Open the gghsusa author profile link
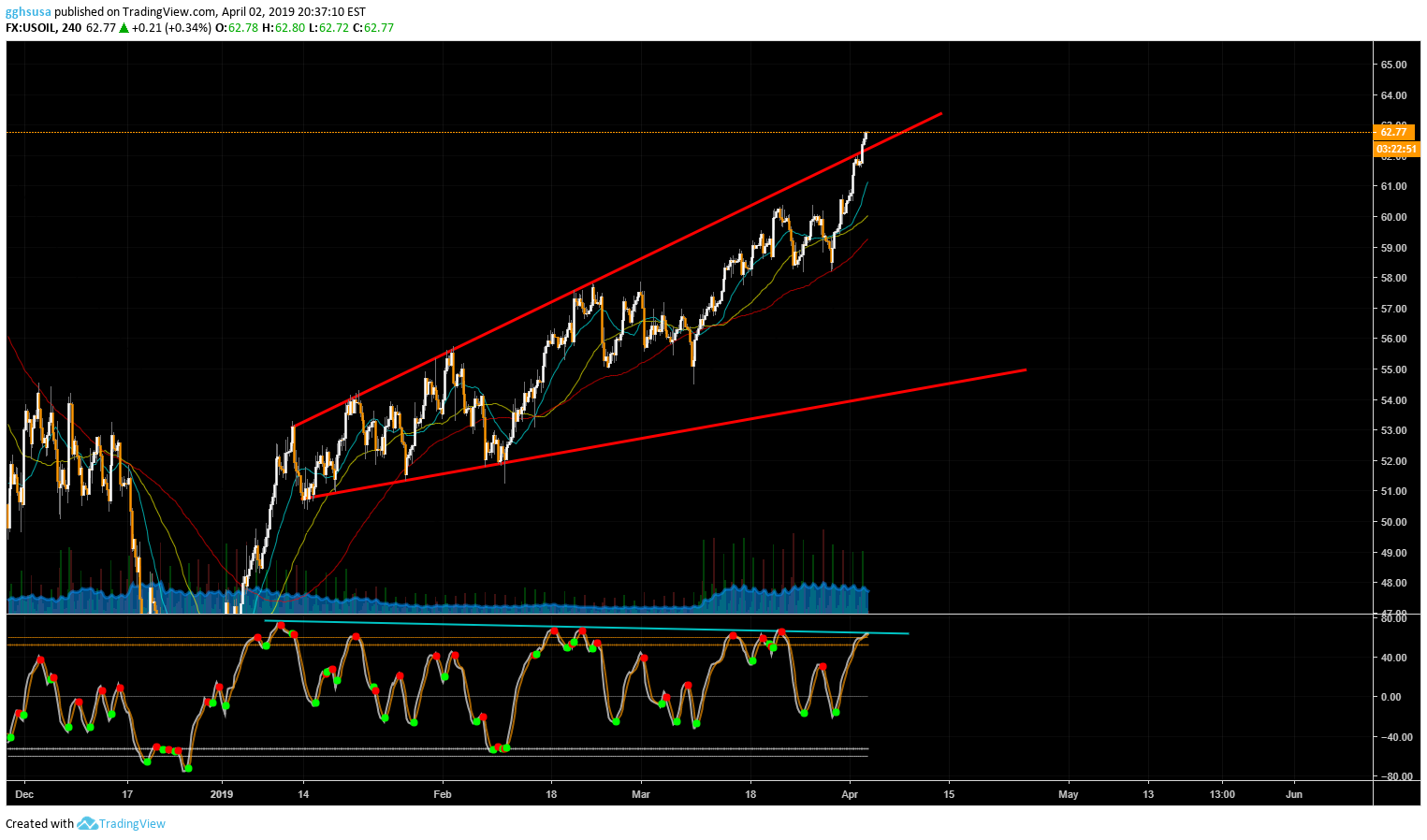 (28, 12)
